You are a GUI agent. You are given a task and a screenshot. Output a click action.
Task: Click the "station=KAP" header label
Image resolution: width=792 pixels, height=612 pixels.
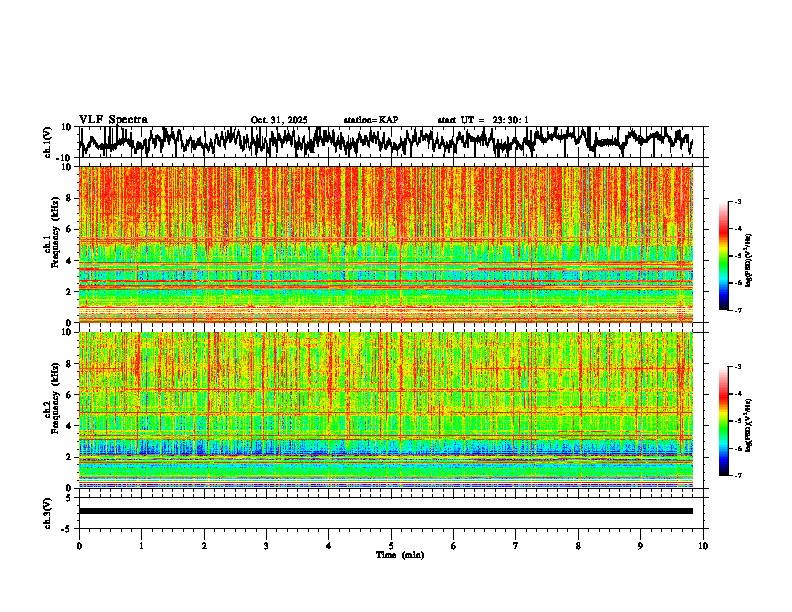click(x=371, y=120)
